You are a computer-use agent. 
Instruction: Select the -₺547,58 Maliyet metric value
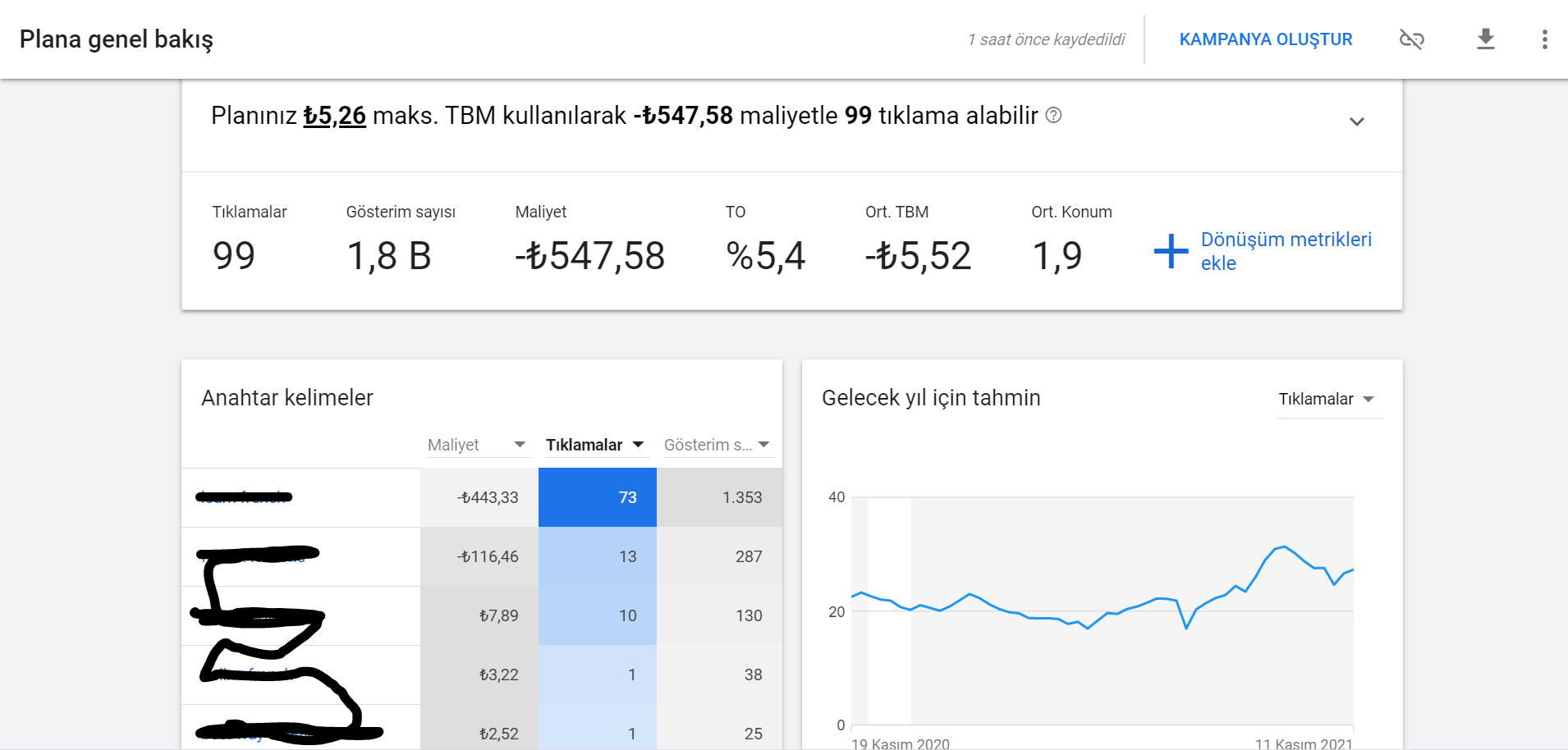[x=590, y=255]
